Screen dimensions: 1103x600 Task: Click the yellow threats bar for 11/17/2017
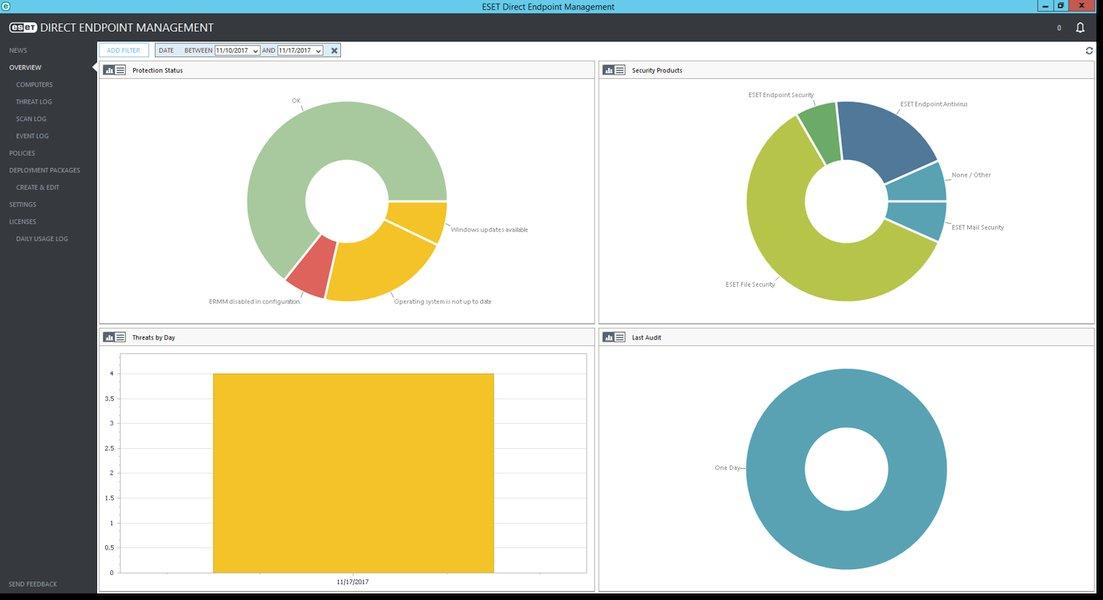(x=353, y=473)
